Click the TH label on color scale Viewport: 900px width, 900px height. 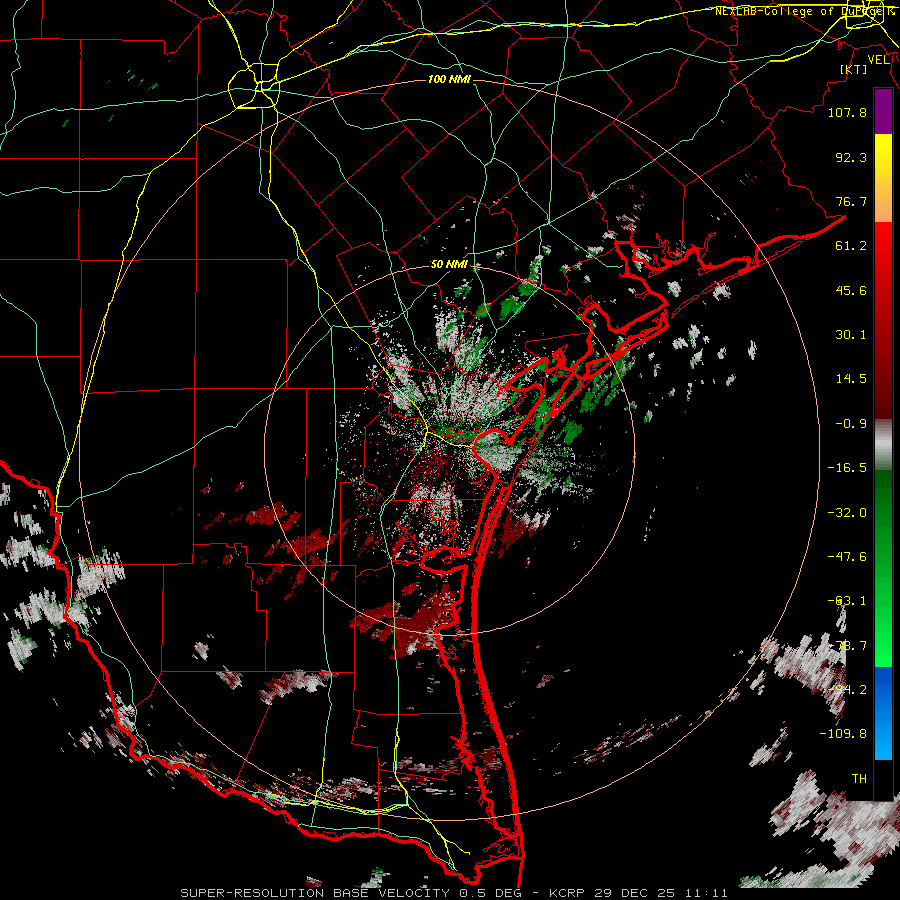pyautogui.click(x=859, y=779)
